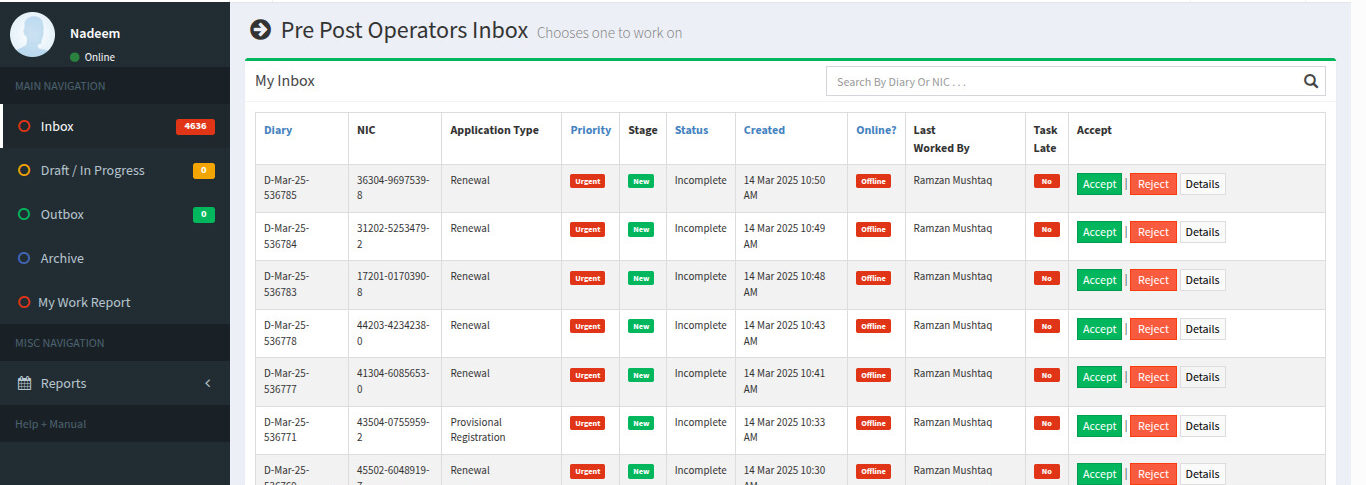The image size is (1366, 485).
Task: Open Archive menu item
Action: click(x=115, y=259)
